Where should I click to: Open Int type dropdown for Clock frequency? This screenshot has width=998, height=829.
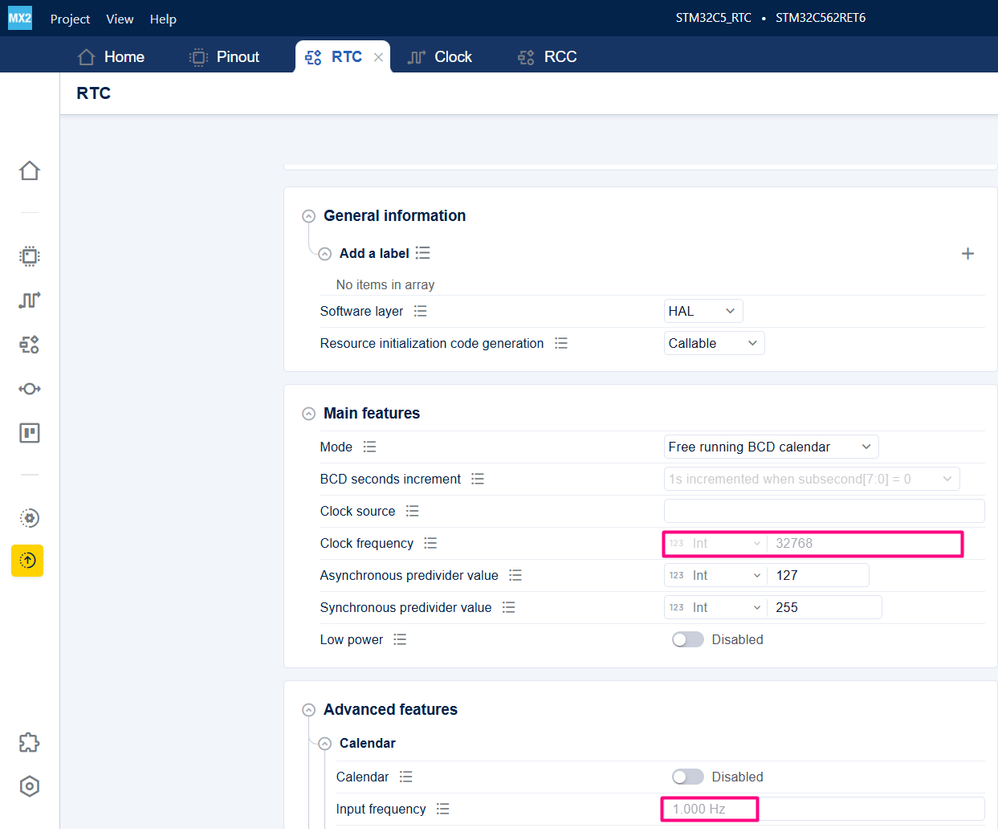[715, 543]
